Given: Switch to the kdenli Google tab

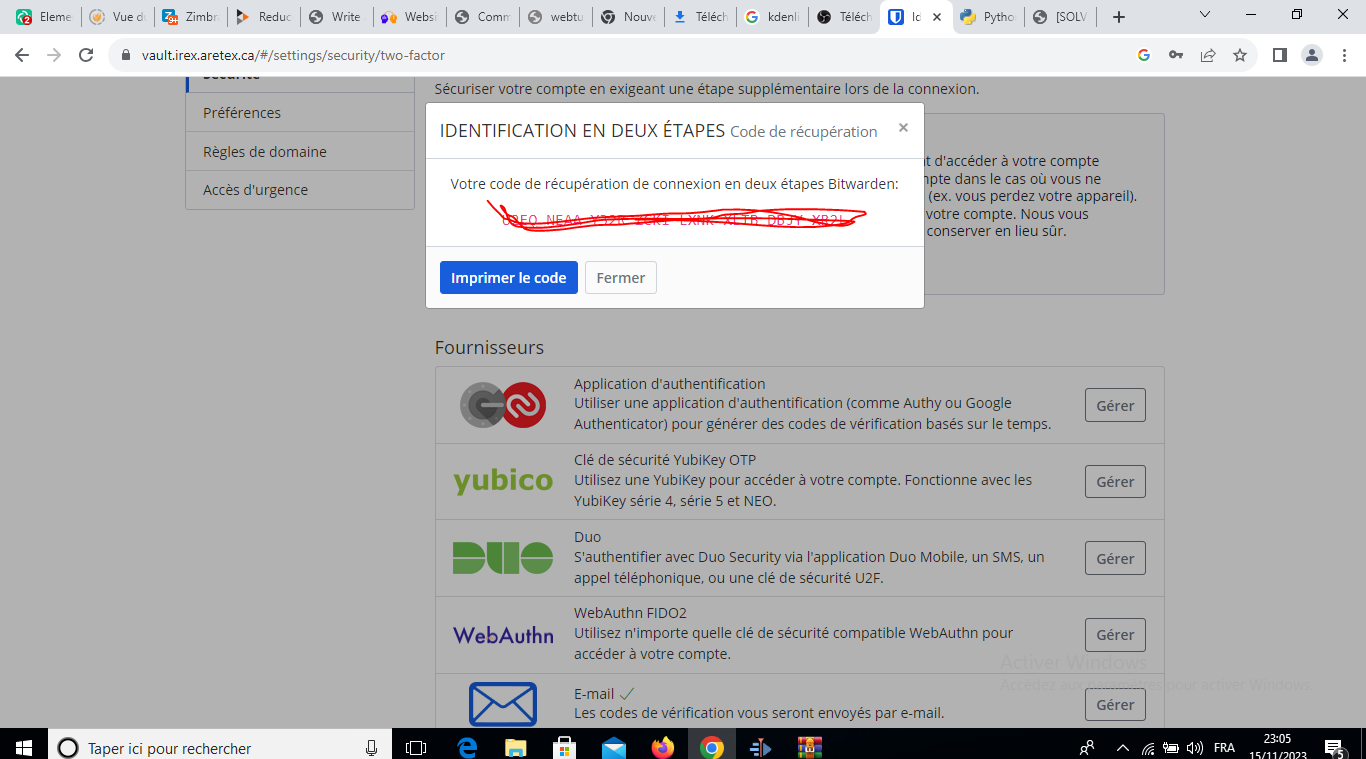Looking at the screenshot, I should [774, 17].
